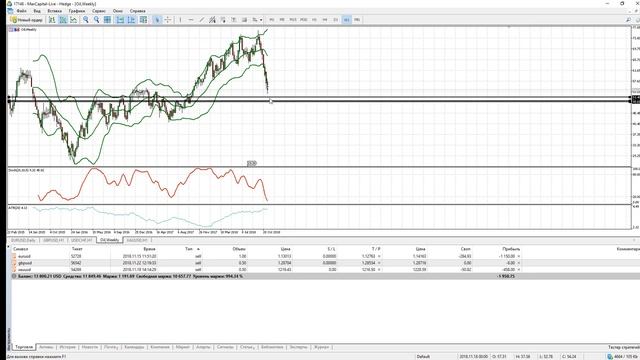Open the Вид menu
This screenshot has width=640, height=360.
(x=37, y=11)
